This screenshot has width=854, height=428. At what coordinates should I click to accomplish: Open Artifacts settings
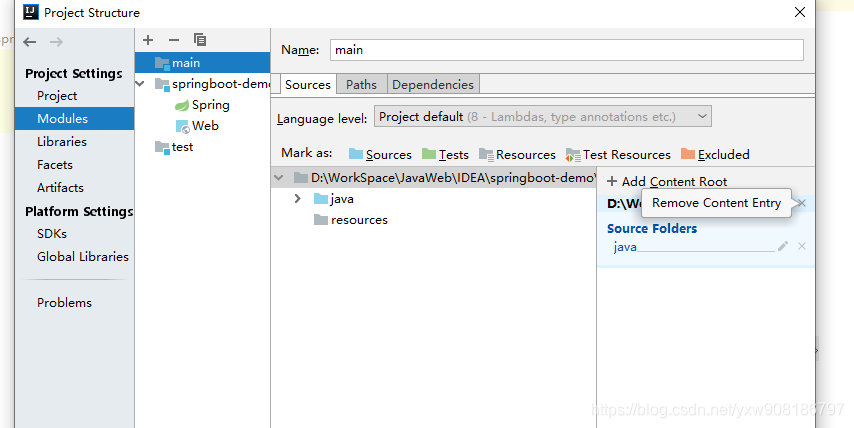[60, 187]
